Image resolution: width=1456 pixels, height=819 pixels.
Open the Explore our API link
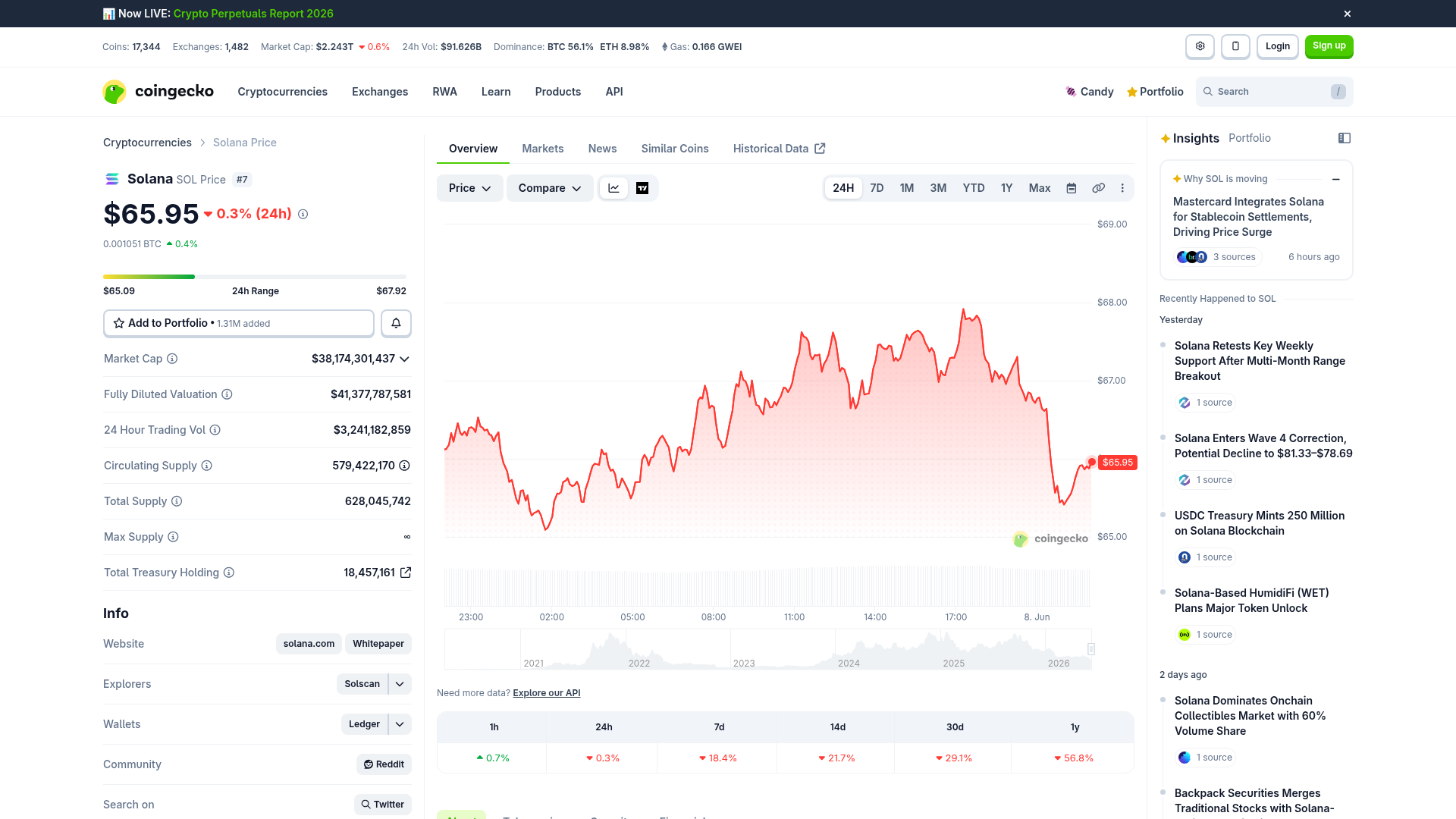[547, 693]
